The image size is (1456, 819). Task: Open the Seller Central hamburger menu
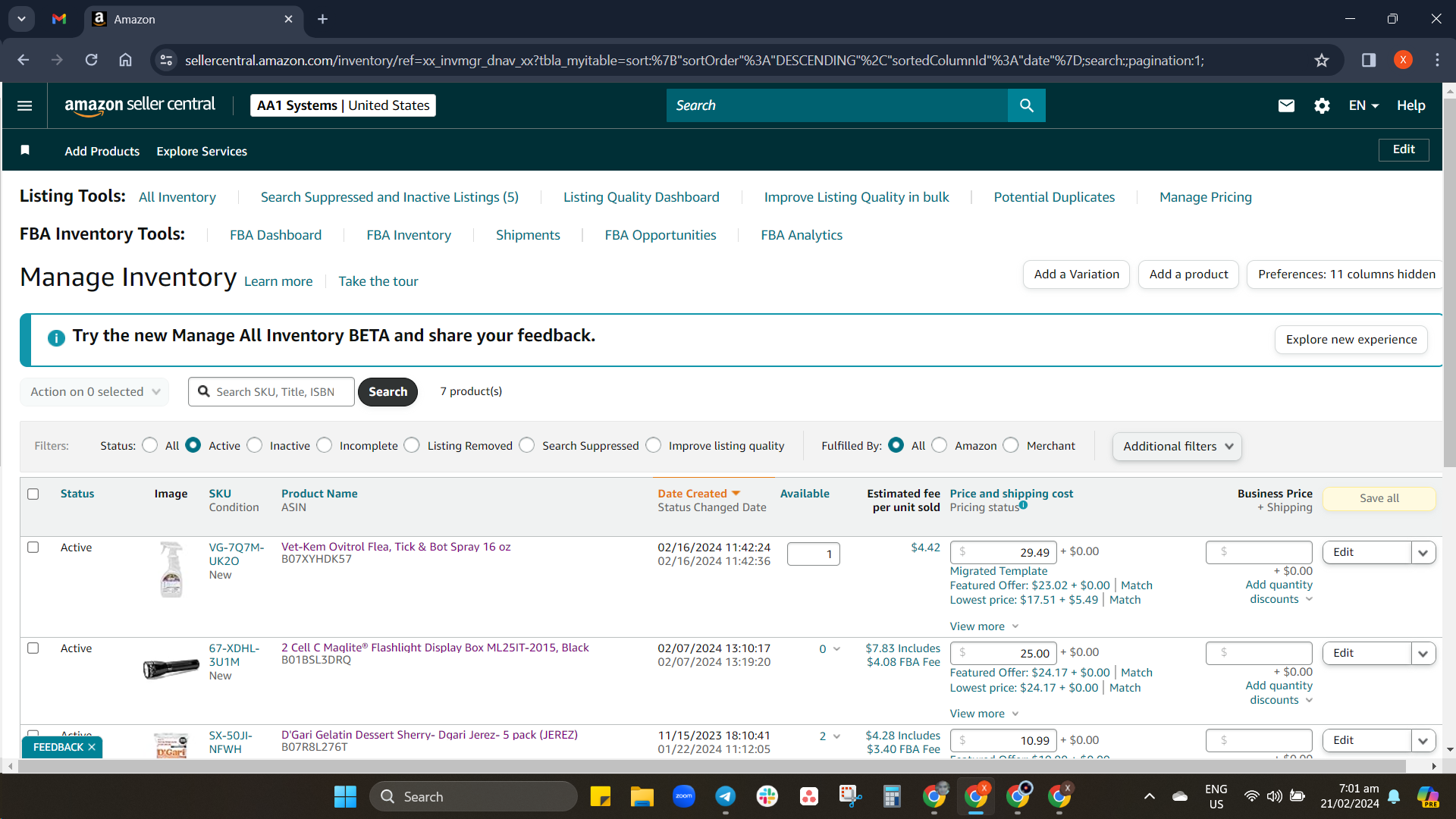[24, 105]
